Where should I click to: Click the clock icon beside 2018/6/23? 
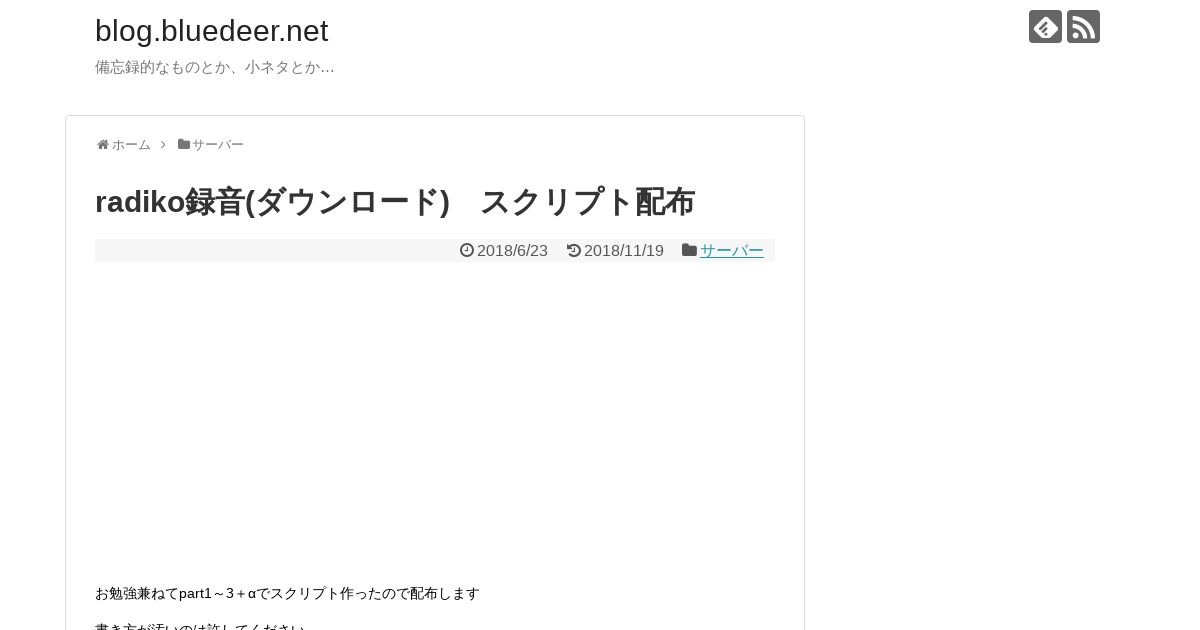(467, 250)
